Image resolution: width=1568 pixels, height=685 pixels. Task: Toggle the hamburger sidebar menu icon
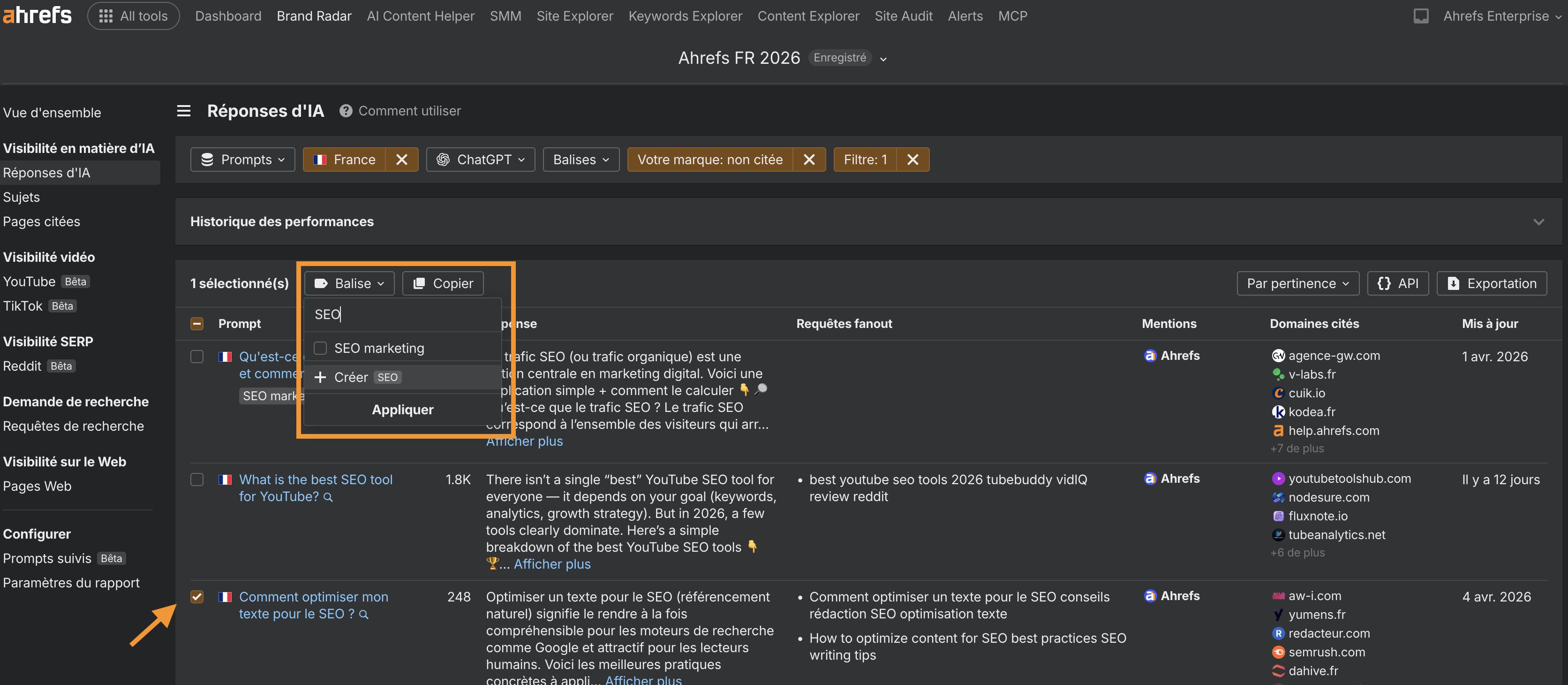tap(184, 111)
